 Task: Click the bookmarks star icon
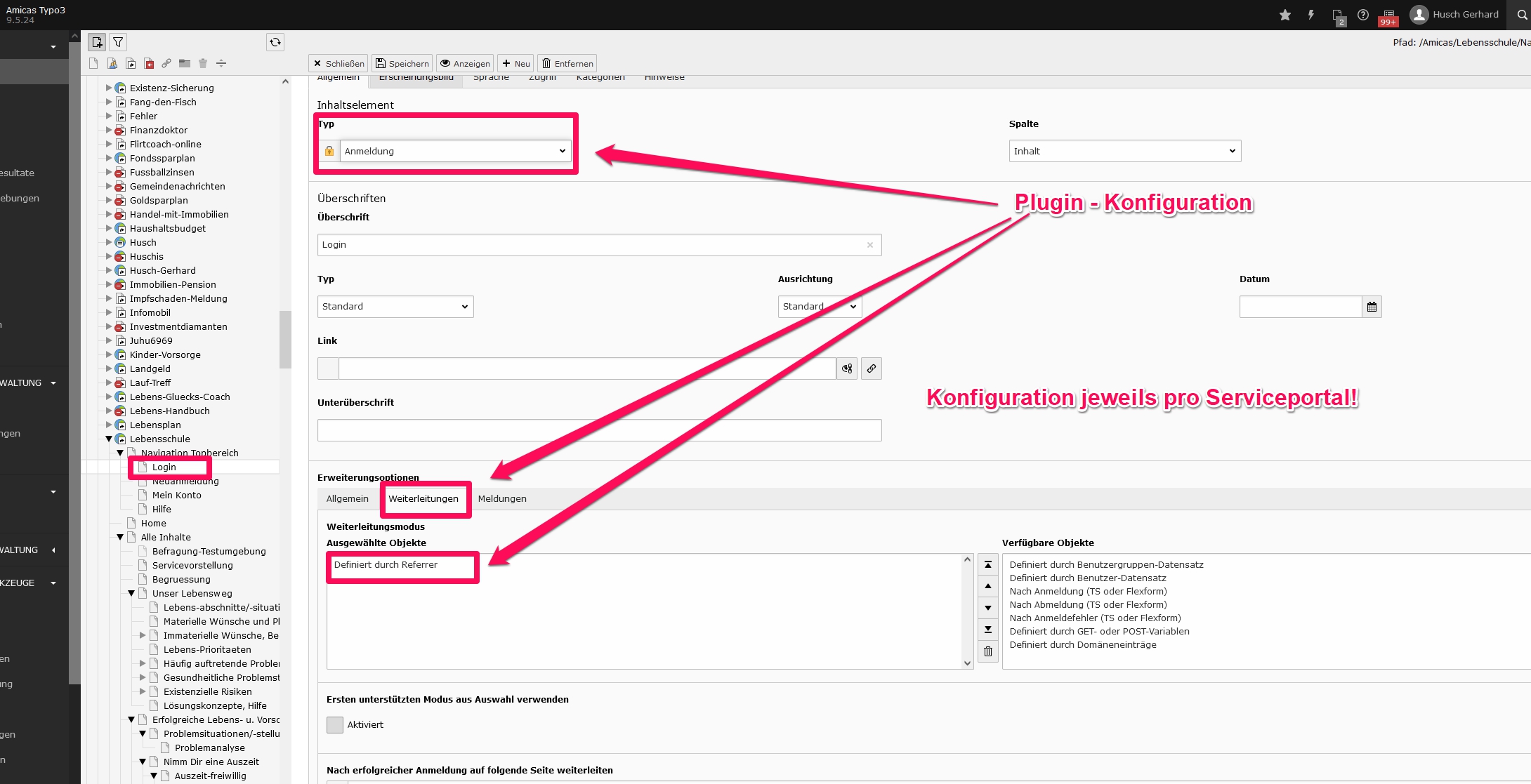click(x=1285, y=15)
